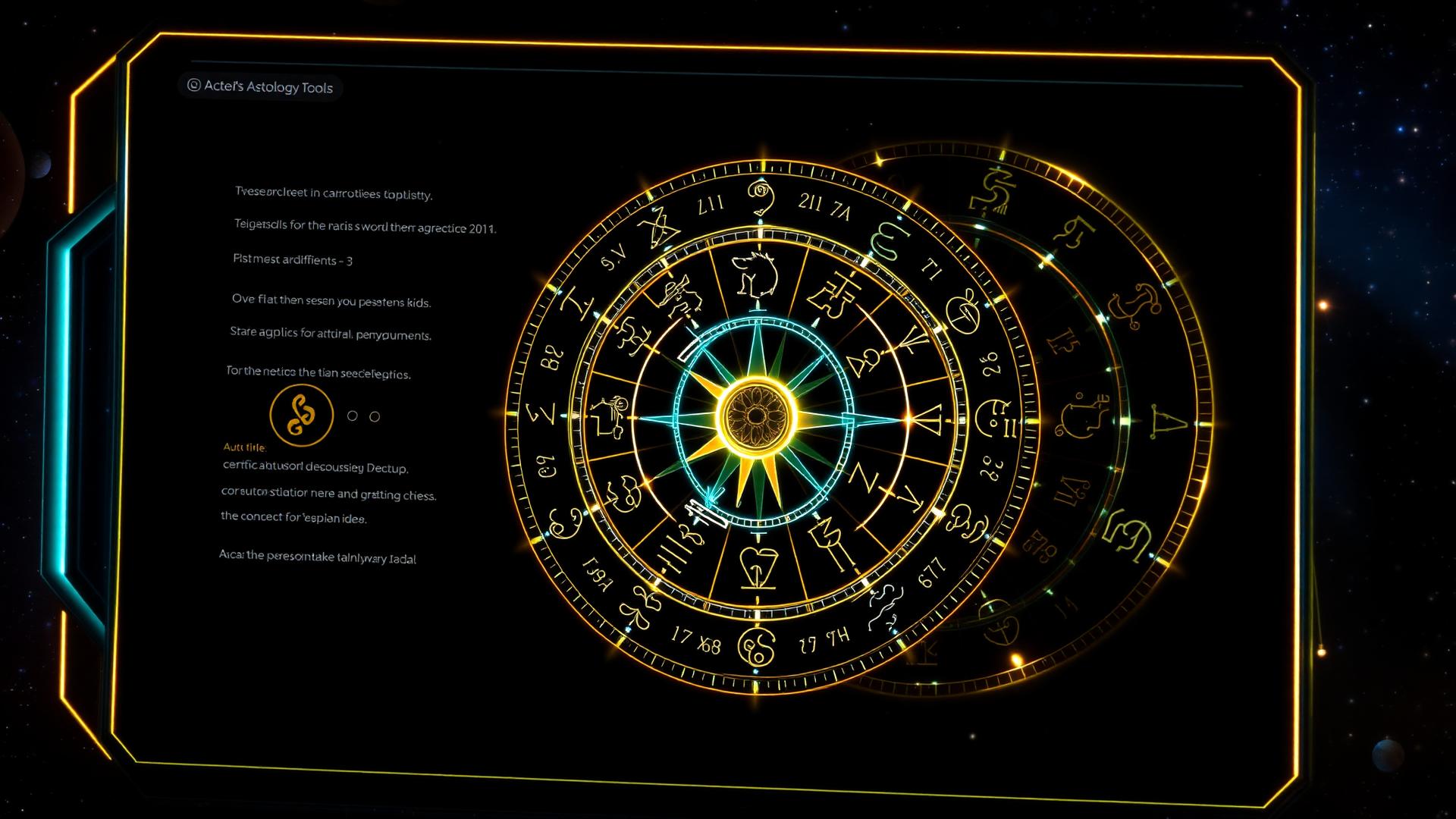Image resolution: width=1456 pixels, height=819 pixels.
Task: Click the '17 X8' marking on the outer ring
Action: click(x=696, y=640)
